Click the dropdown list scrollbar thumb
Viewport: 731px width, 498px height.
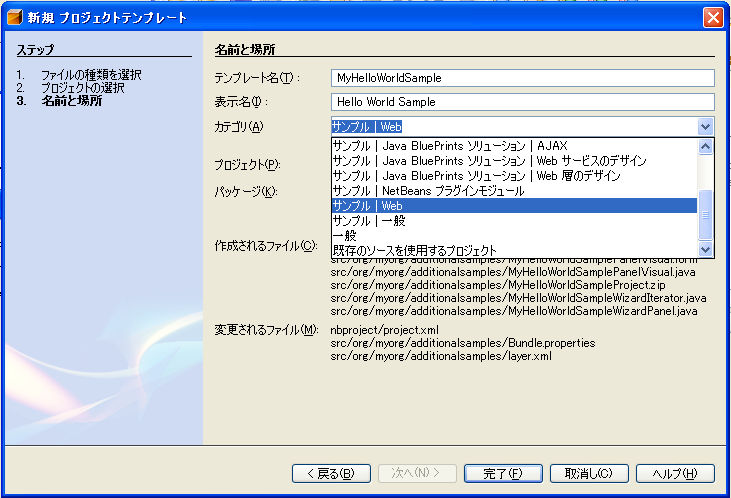(x=705, y=215)
